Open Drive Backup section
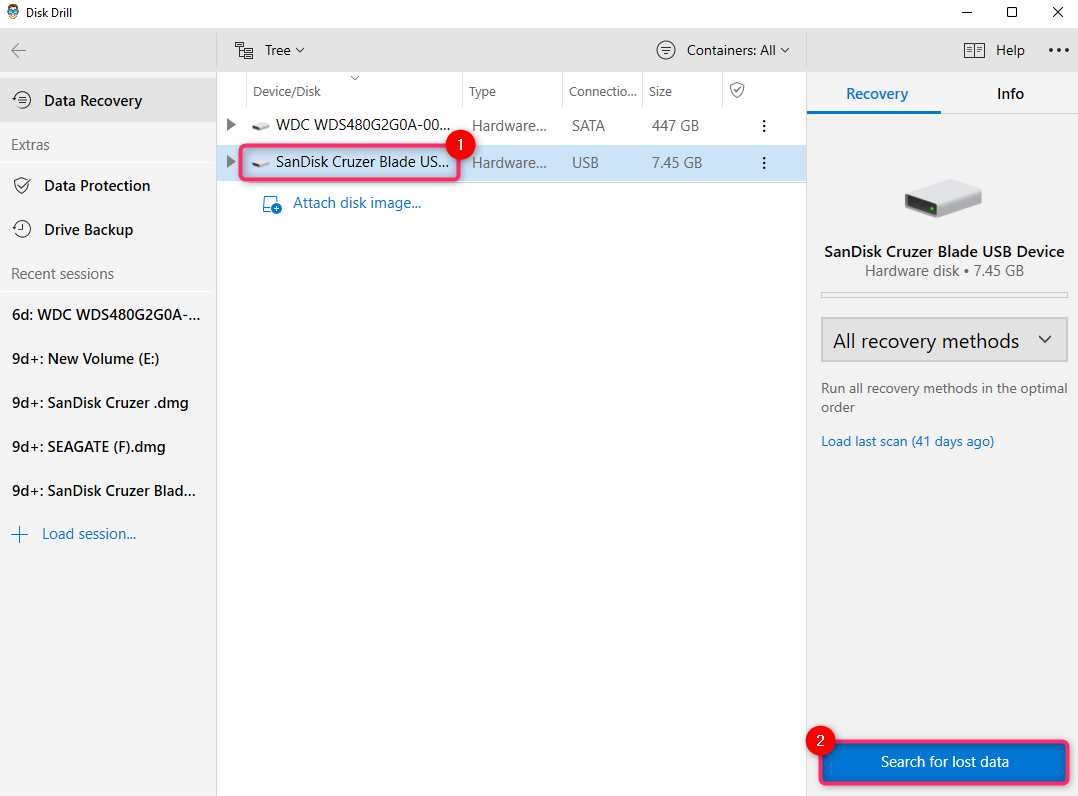 pyautogui.click(x=108, y=230)
